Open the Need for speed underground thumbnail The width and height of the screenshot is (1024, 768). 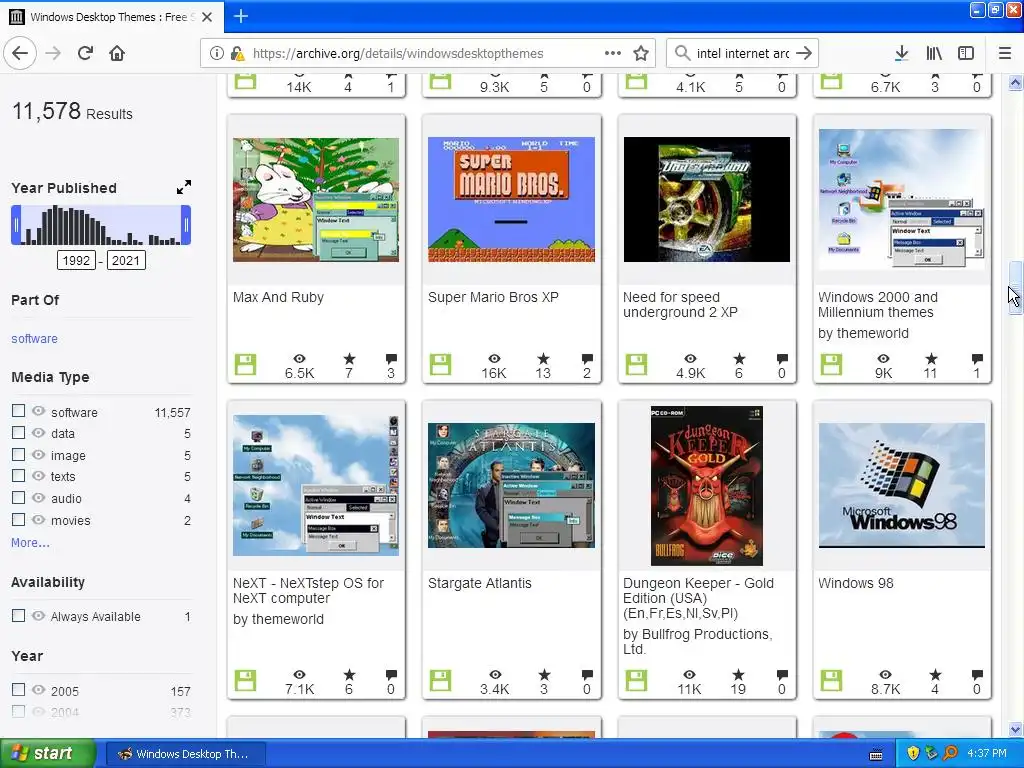tap(707, 199)
